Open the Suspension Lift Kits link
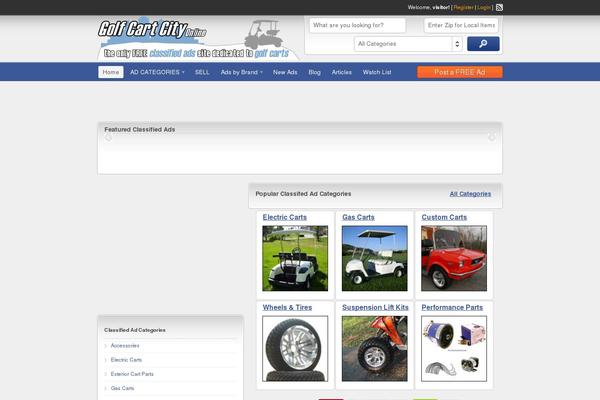Image resolution: width=600 pixels, height=400 pixels. click(x=375, y=307)
